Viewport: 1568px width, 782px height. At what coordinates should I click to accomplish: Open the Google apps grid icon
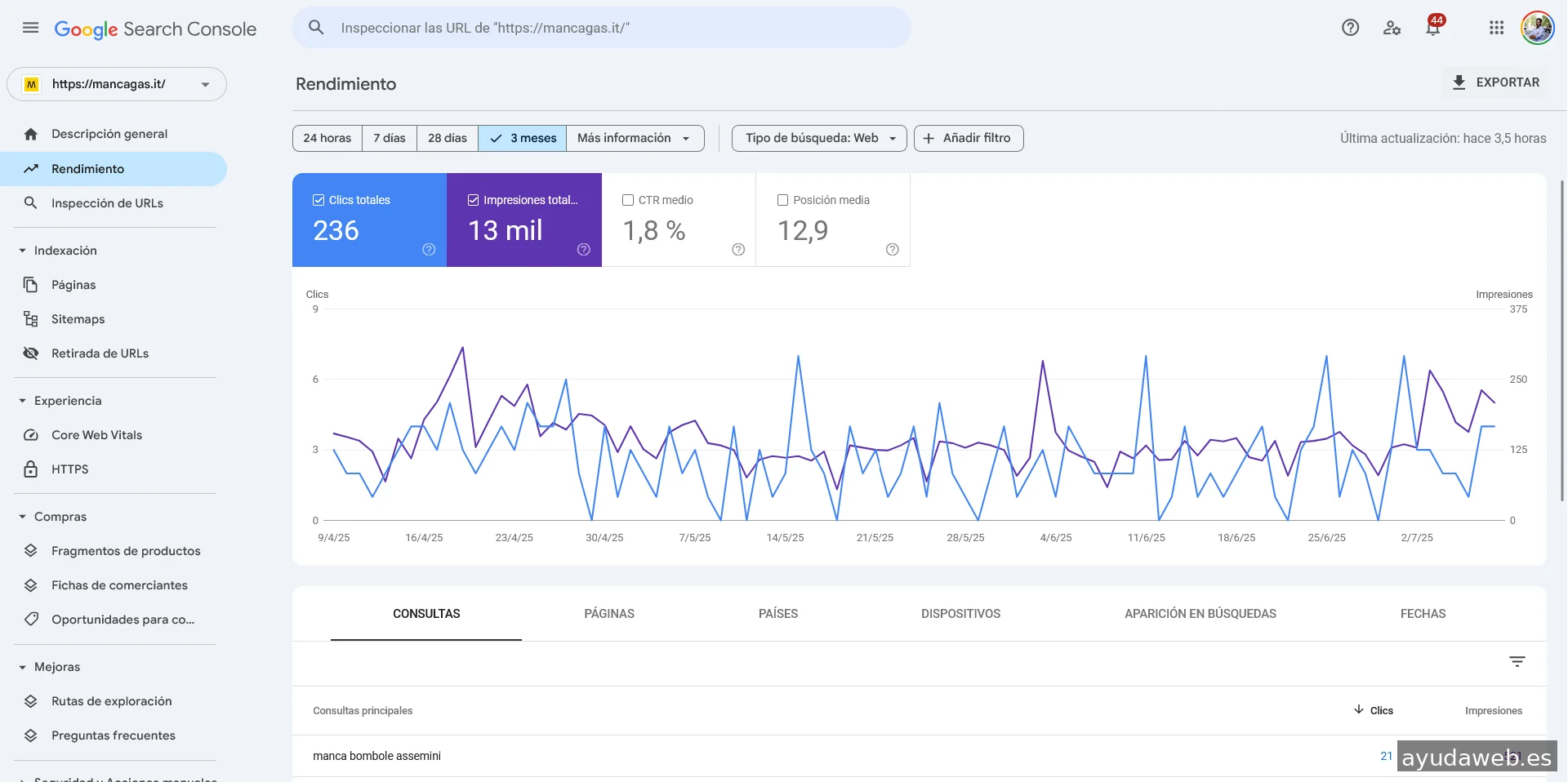[1496, 28]
